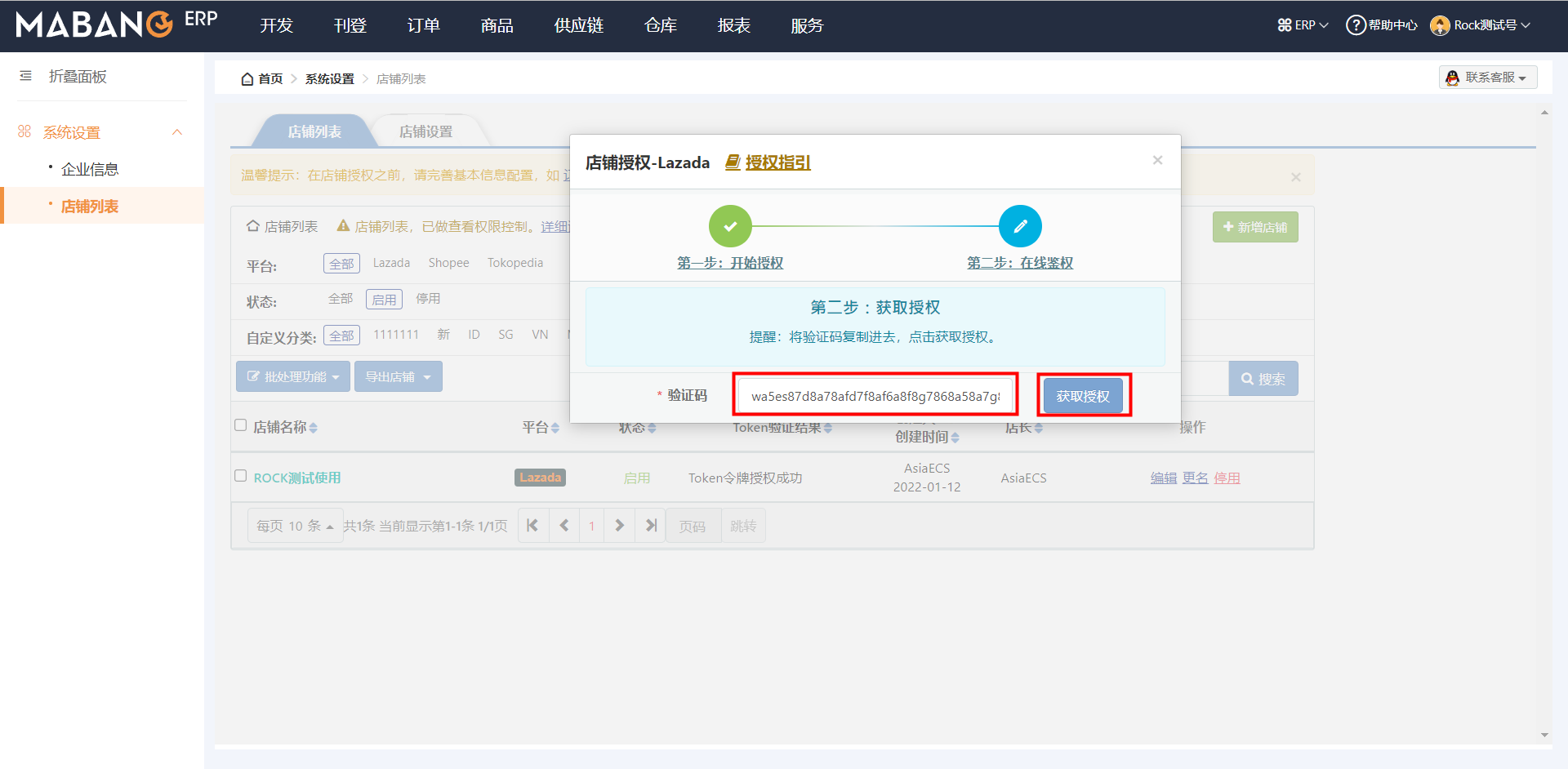1568x769 pixels.
Task: Click the 获取授权 button
Action: click(x=1083, y=396)
